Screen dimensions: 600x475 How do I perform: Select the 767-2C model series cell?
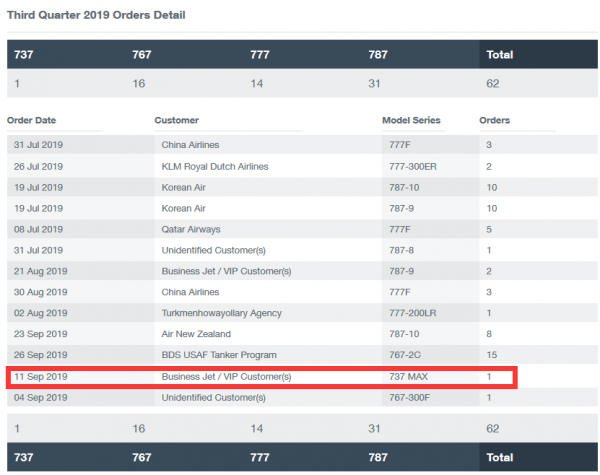(406, 355)
